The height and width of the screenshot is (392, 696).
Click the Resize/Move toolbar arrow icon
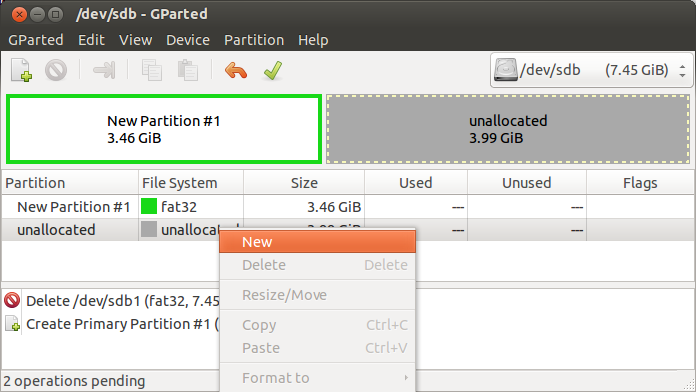[104, 70]
